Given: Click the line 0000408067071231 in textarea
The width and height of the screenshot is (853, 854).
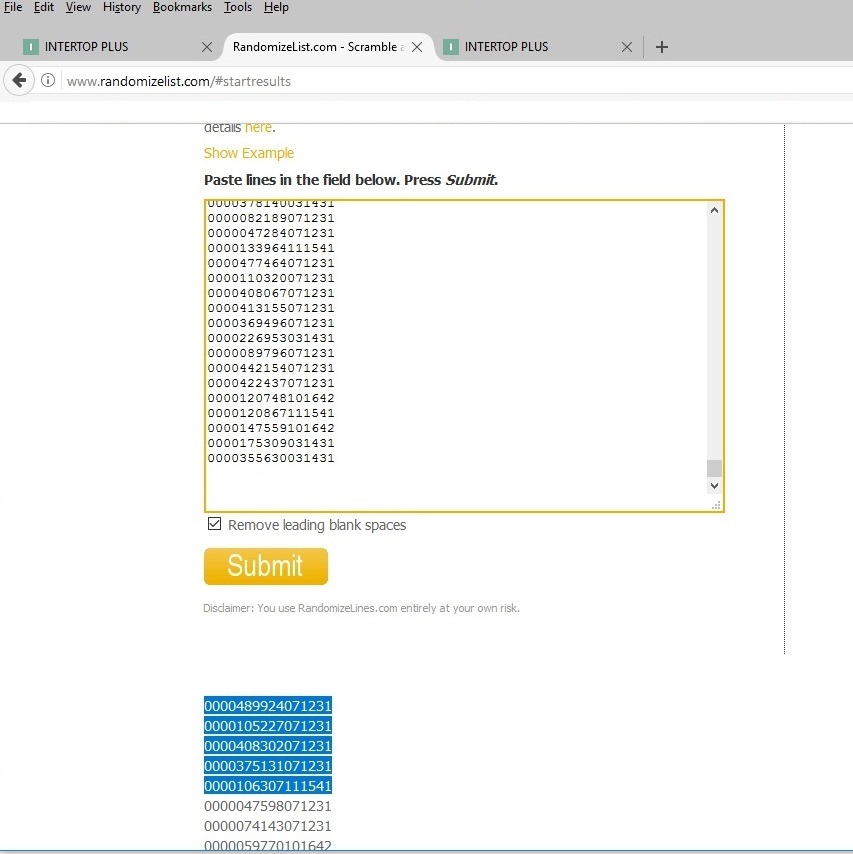Looking at the screenshot, I should [271, 293].
